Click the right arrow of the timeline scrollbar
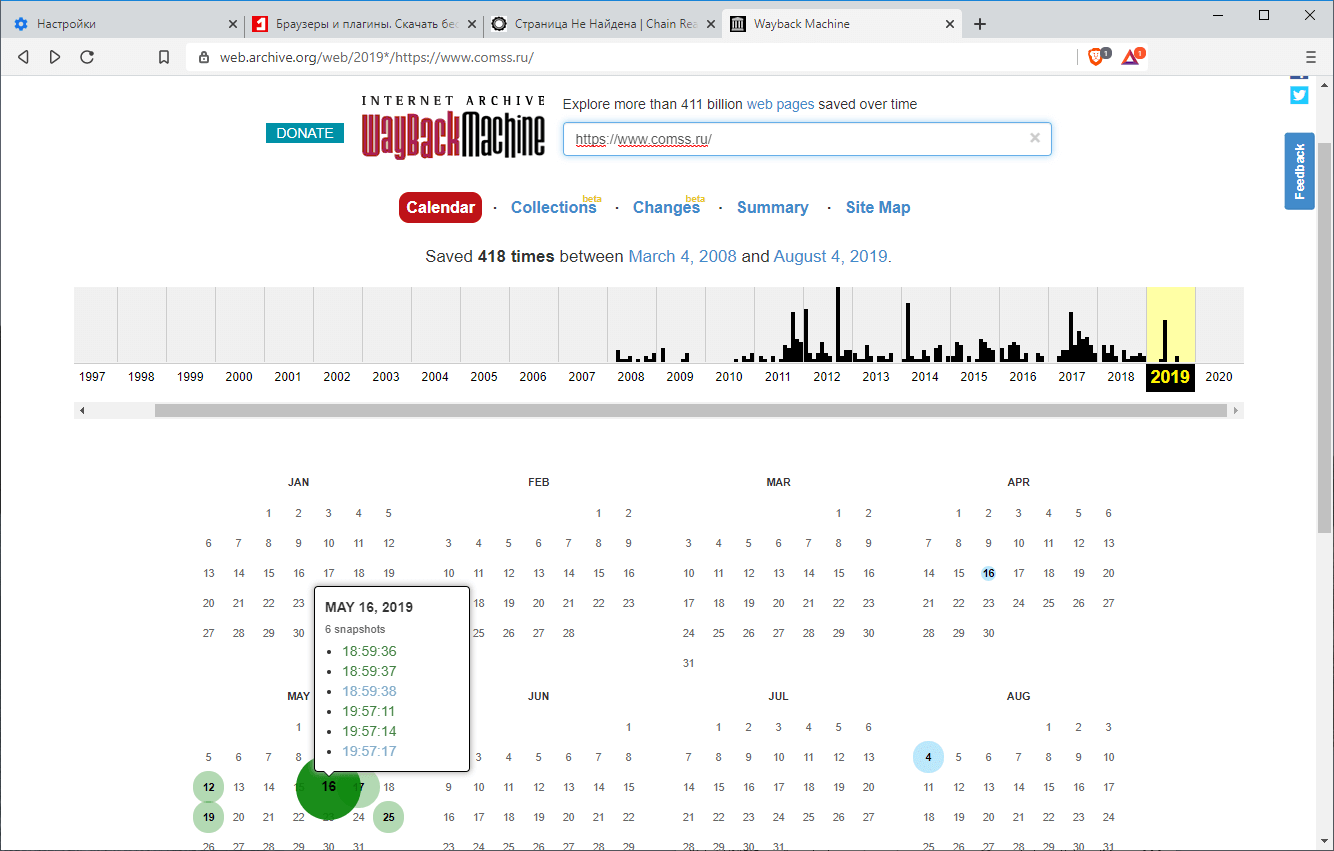The height and width of the screenshot is (851, 1334). click(1236, 409)
